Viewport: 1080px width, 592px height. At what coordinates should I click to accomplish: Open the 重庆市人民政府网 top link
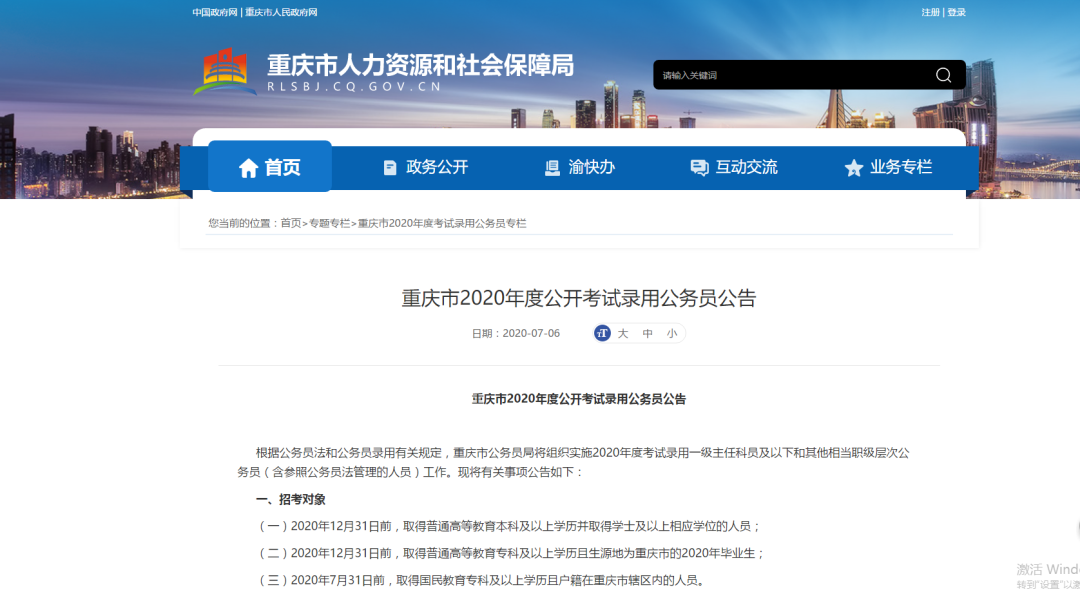(281, 12)
